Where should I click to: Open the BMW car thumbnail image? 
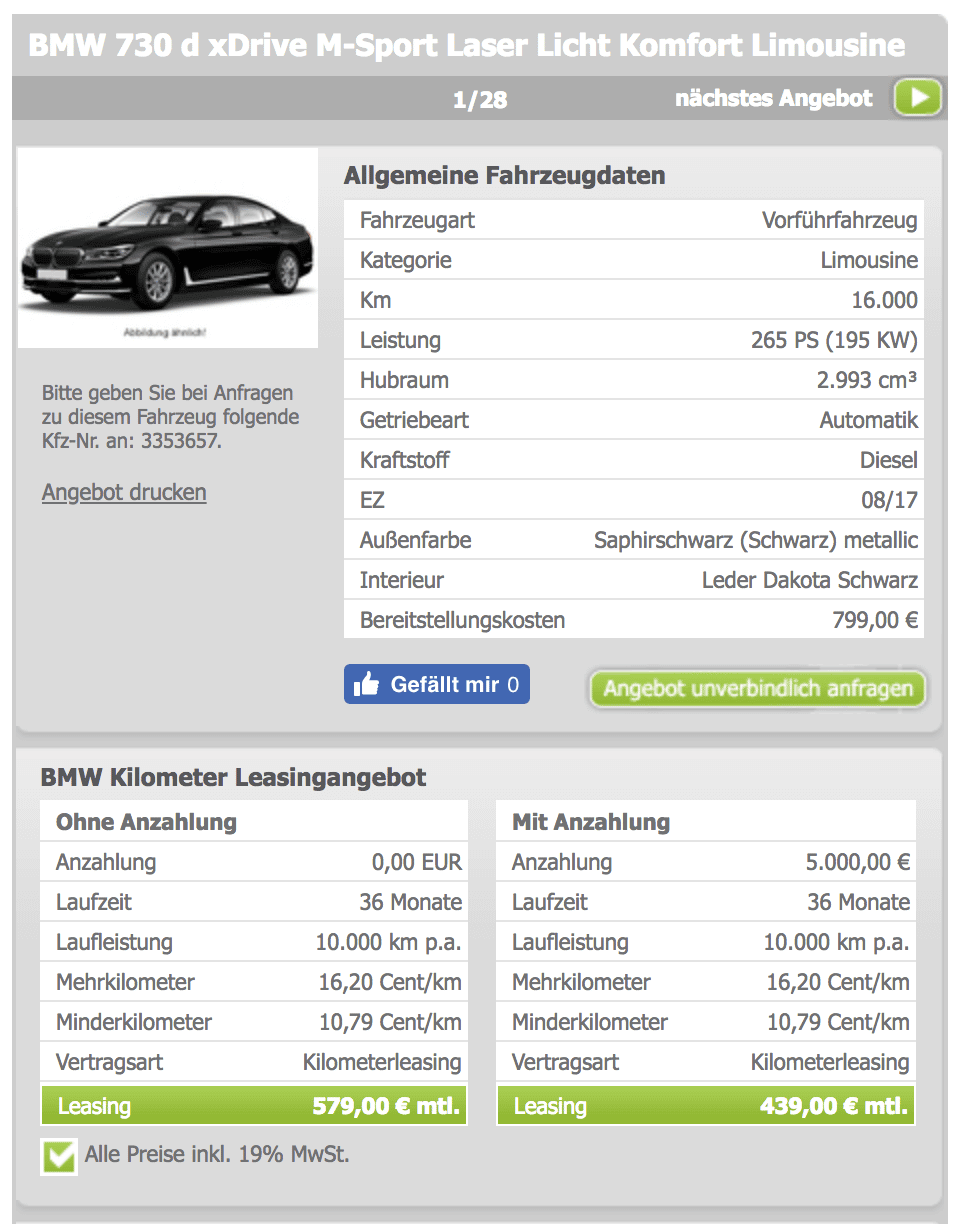(168, 248)
